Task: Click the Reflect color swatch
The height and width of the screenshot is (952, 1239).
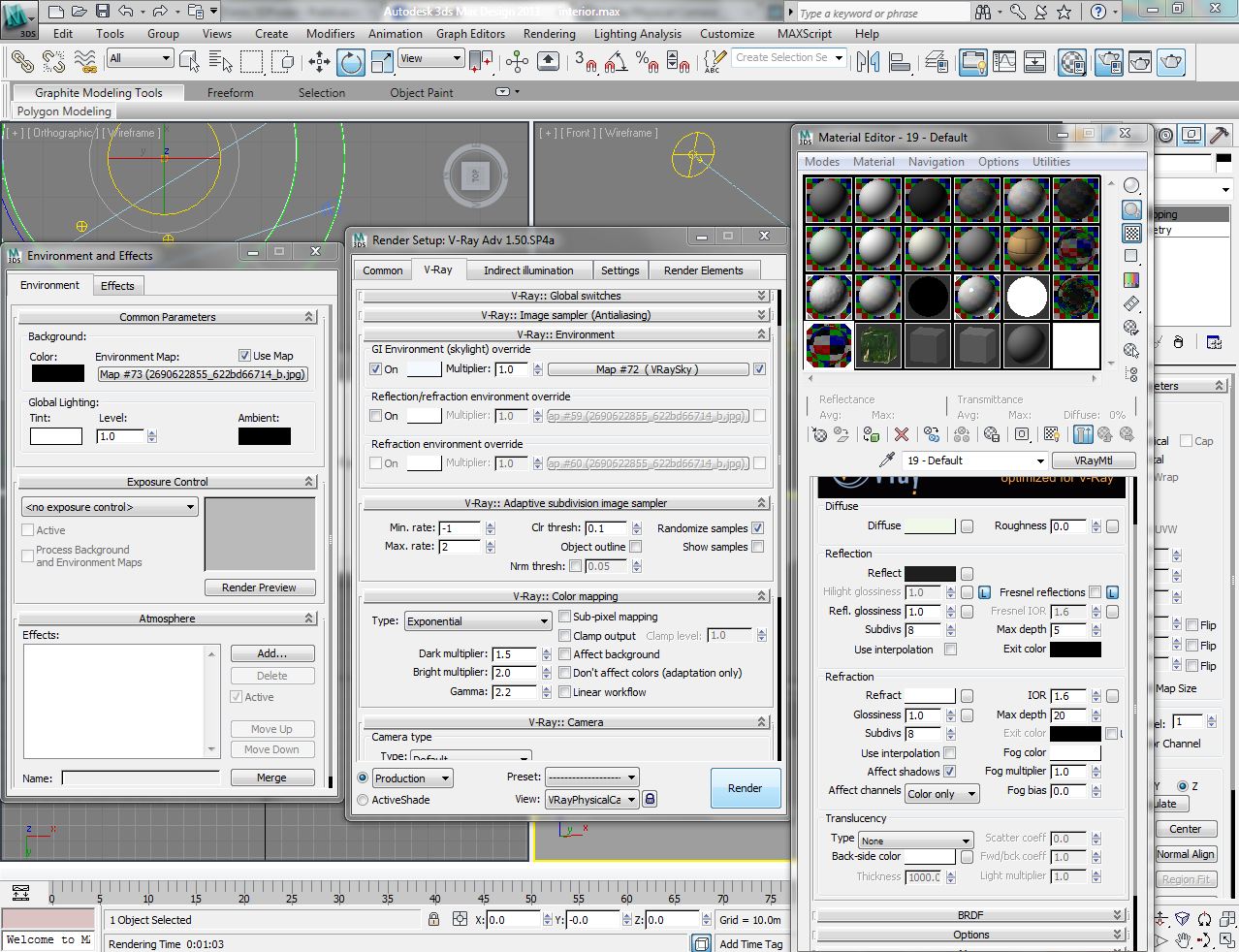Action: click(929, 573)
